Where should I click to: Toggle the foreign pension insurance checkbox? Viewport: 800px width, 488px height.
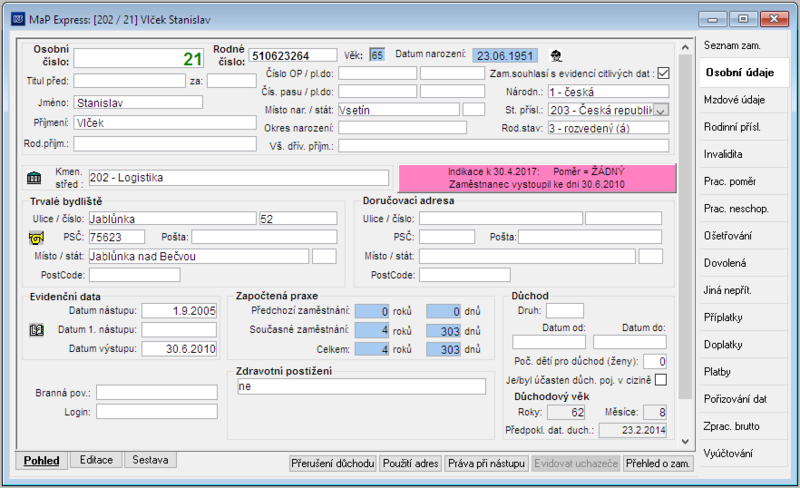pos(661,380)
